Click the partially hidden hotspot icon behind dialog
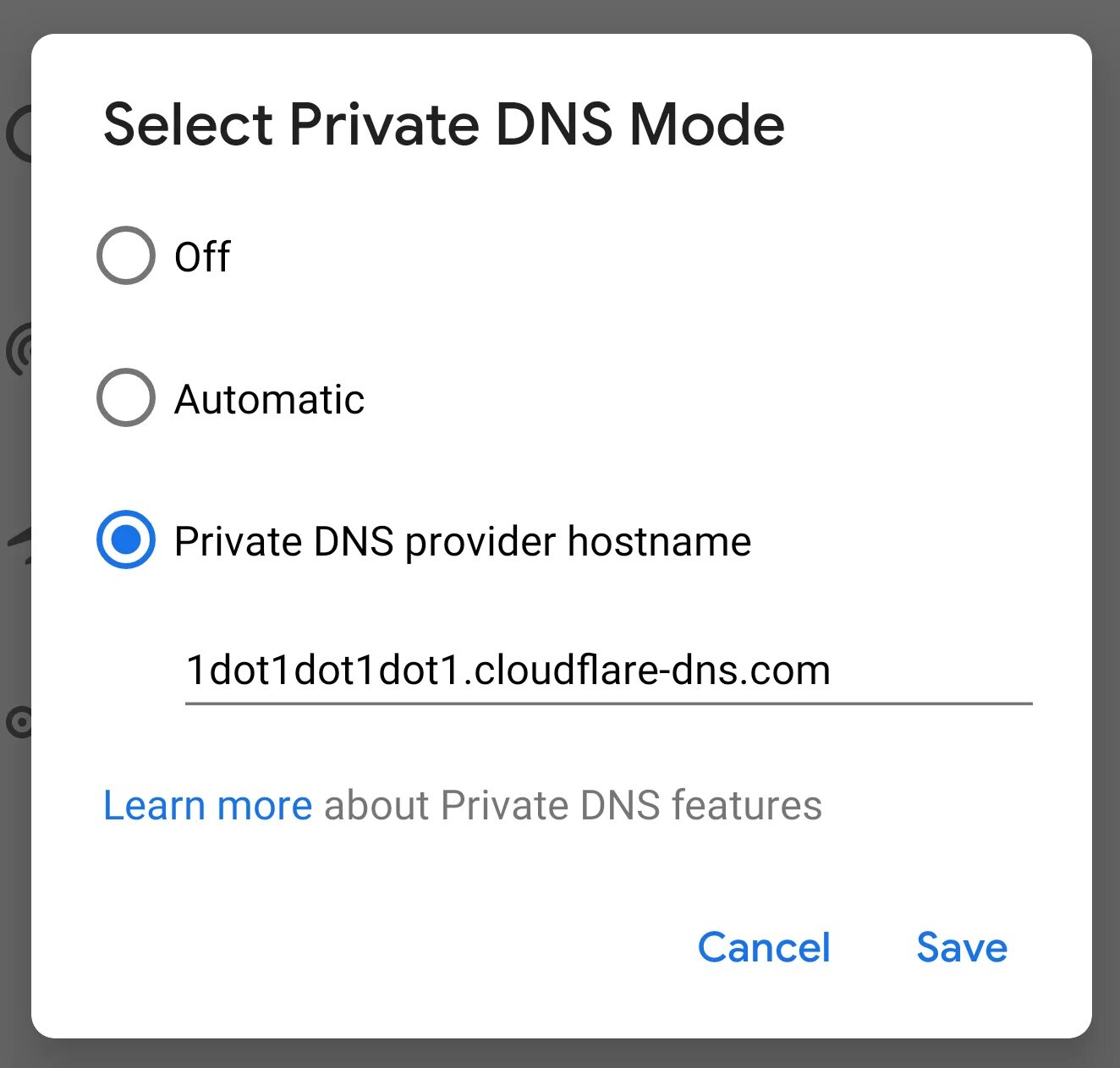The image size is (1120, 1068). click(x=19, y=348)
